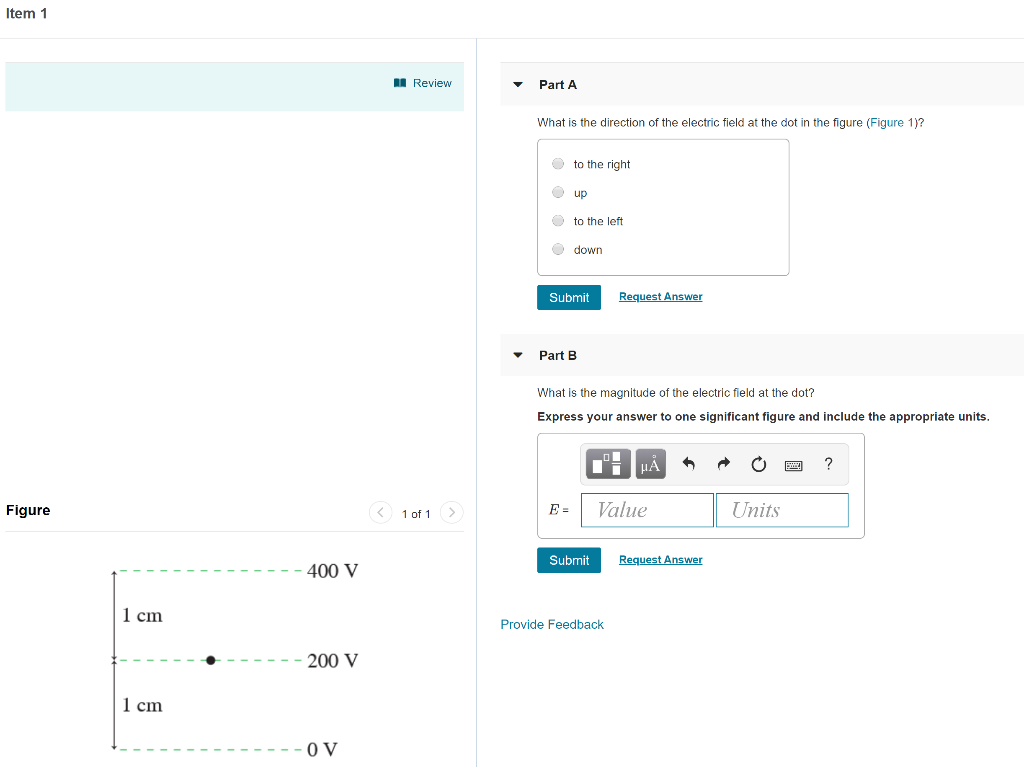Click the Review book icon
The width and height of the screenshot is (1024, 767).
coord(400,83)
